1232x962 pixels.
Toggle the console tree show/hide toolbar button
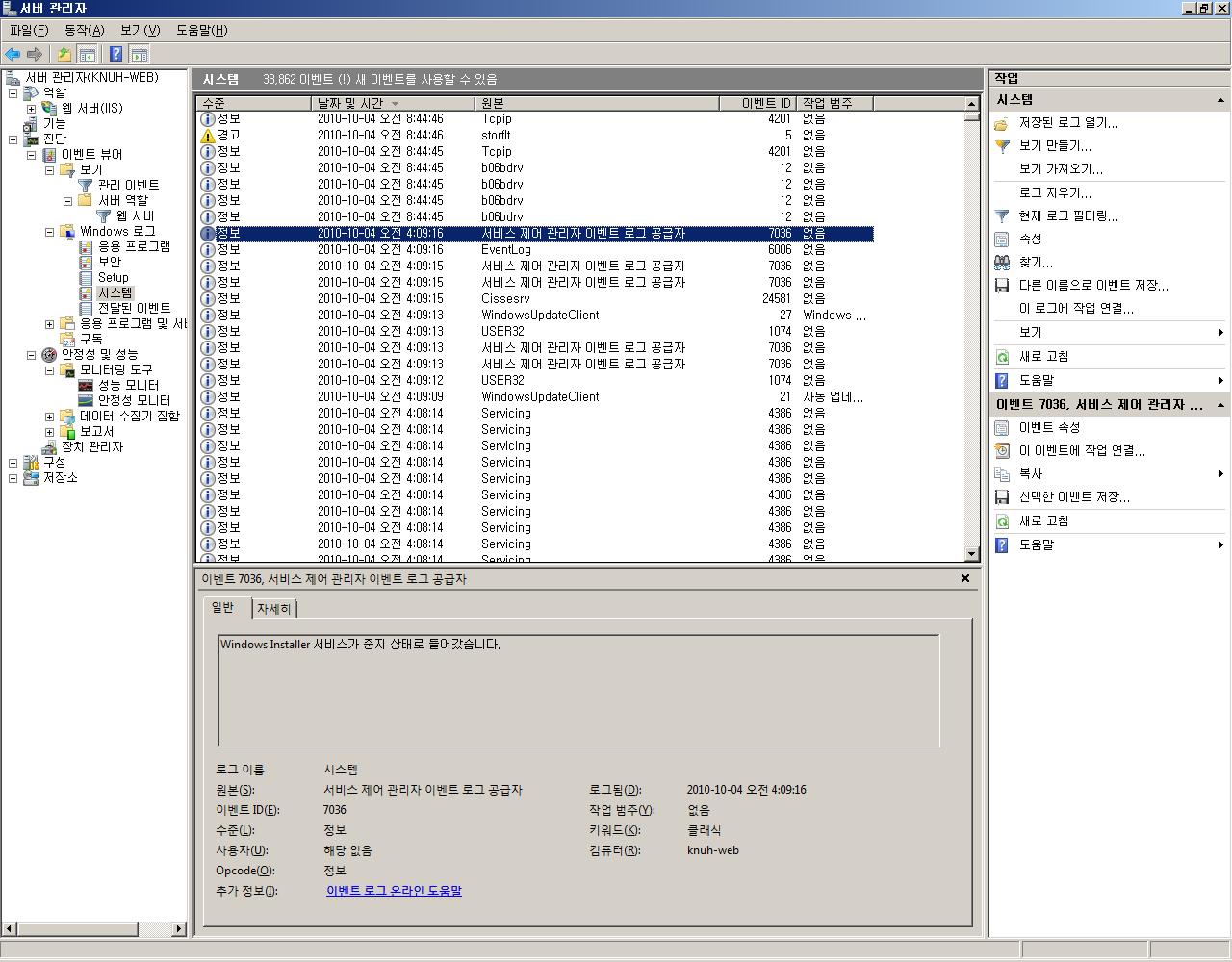tap(87, 55)
